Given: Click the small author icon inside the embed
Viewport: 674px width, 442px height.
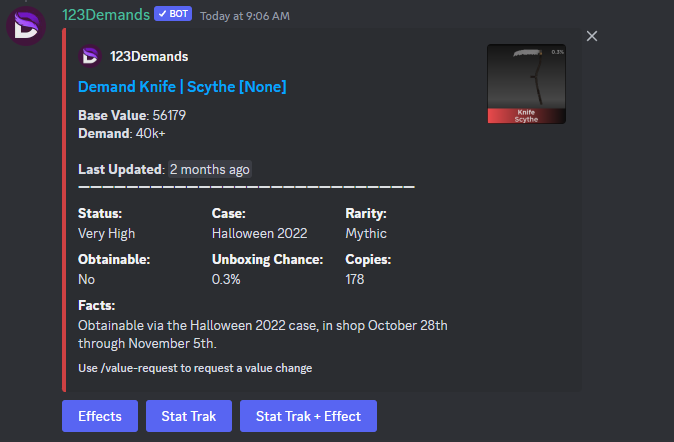Looking at the screenshot, I should 90,56.
